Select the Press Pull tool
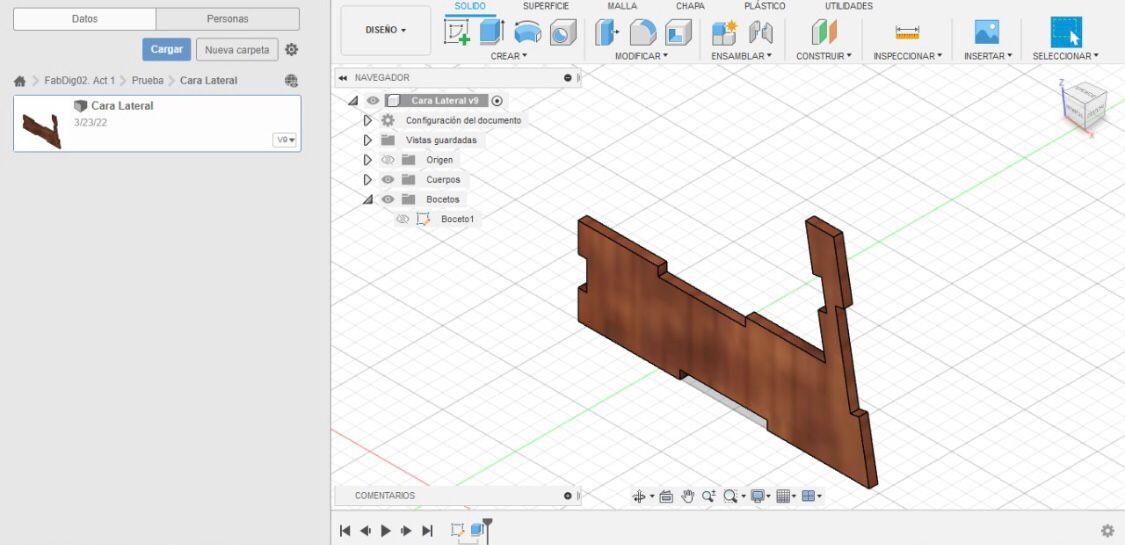The image size is (1125, 545). (607, 33)
